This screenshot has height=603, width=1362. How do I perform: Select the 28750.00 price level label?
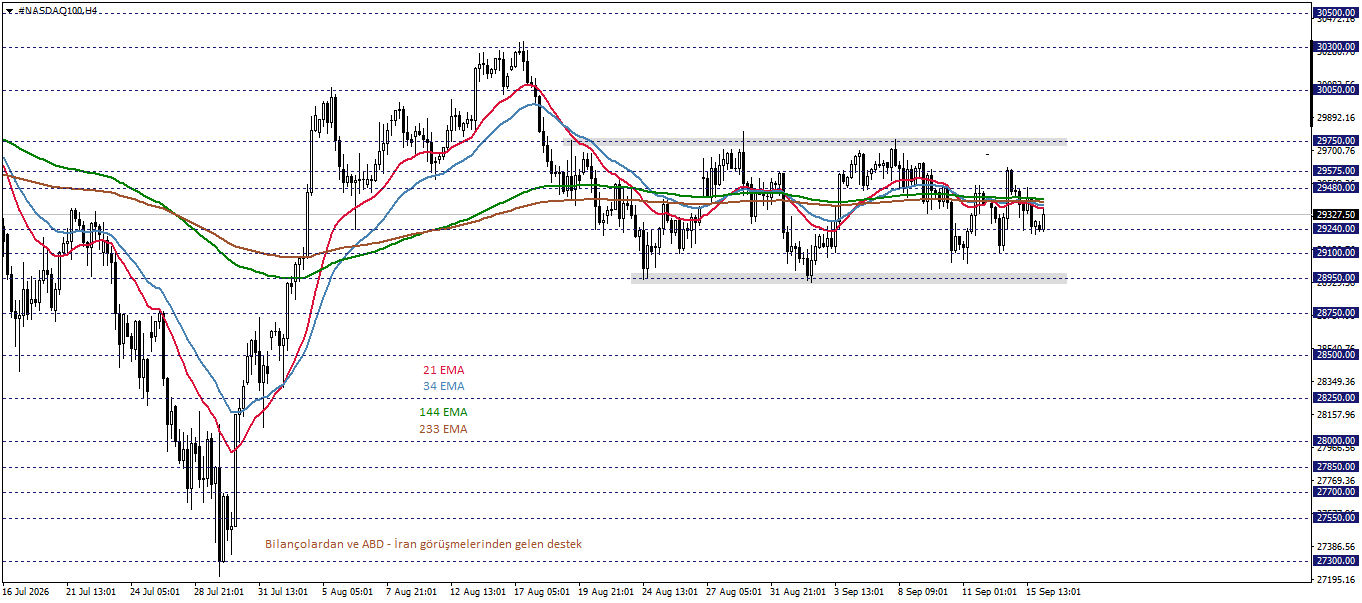point(1336,313)
